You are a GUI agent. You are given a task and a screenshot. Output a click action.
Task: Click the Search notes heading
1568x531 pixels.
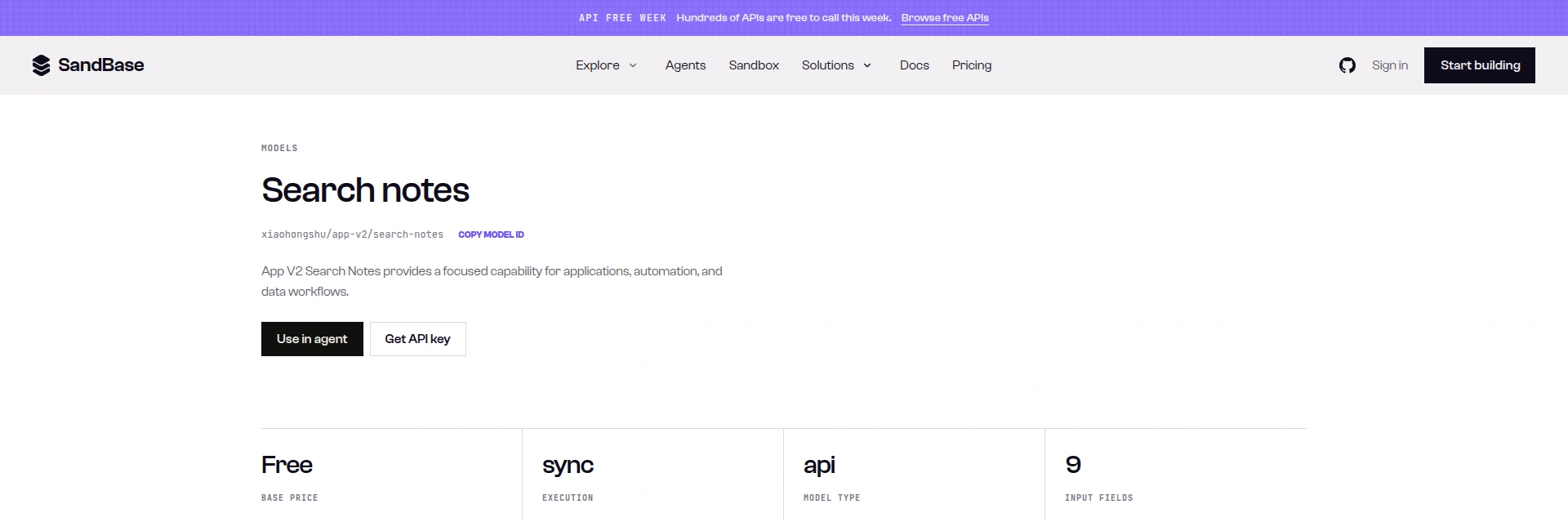point(365,190)
